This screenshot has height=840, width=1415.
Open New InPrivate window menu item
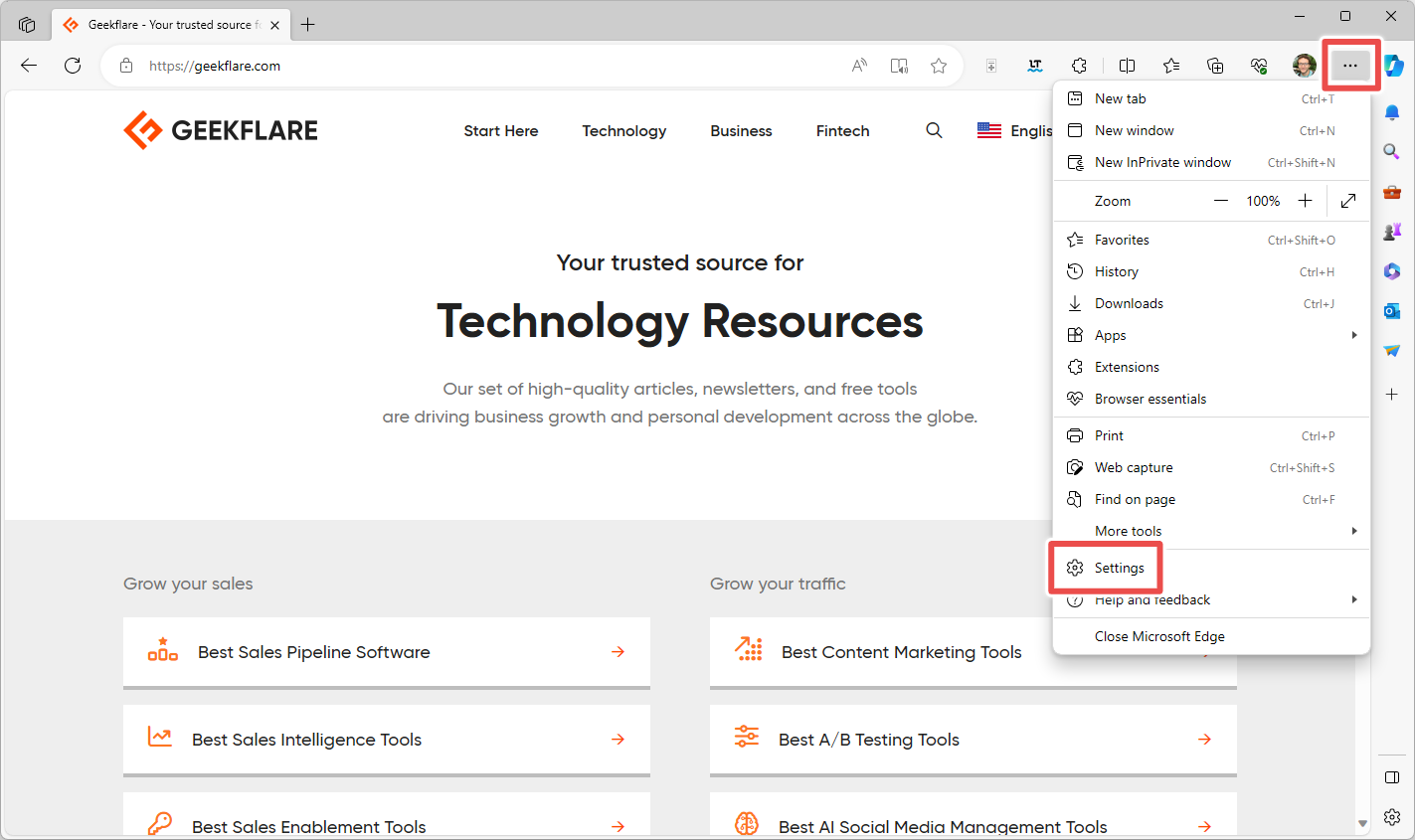(x=1211, y=162)
